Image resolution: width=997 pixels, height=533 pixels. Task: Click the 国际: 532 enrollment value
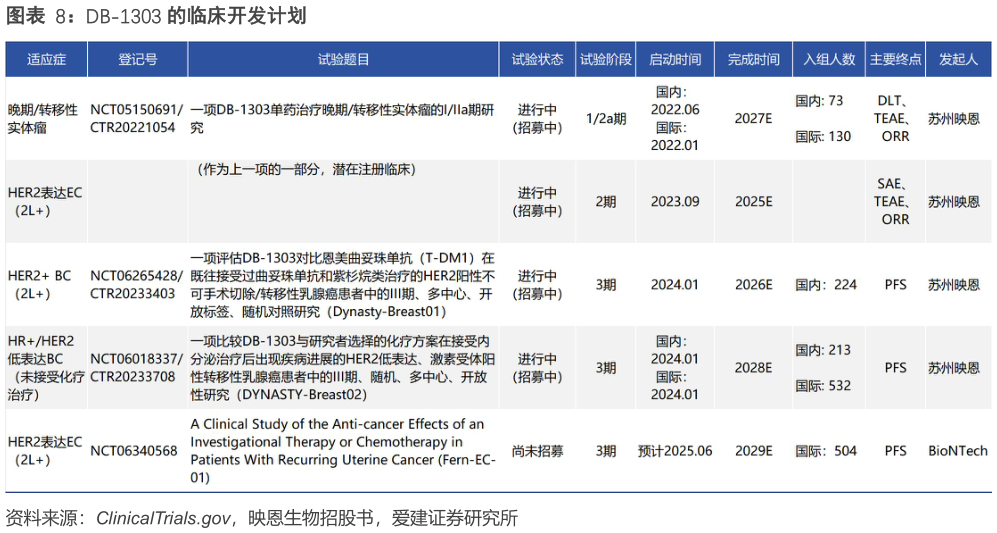click(823, 386)
